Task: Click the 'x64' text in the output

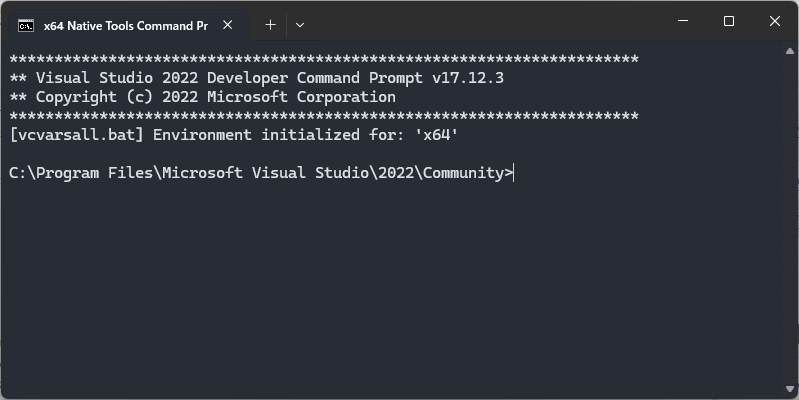Action: [x=437, y=135]
